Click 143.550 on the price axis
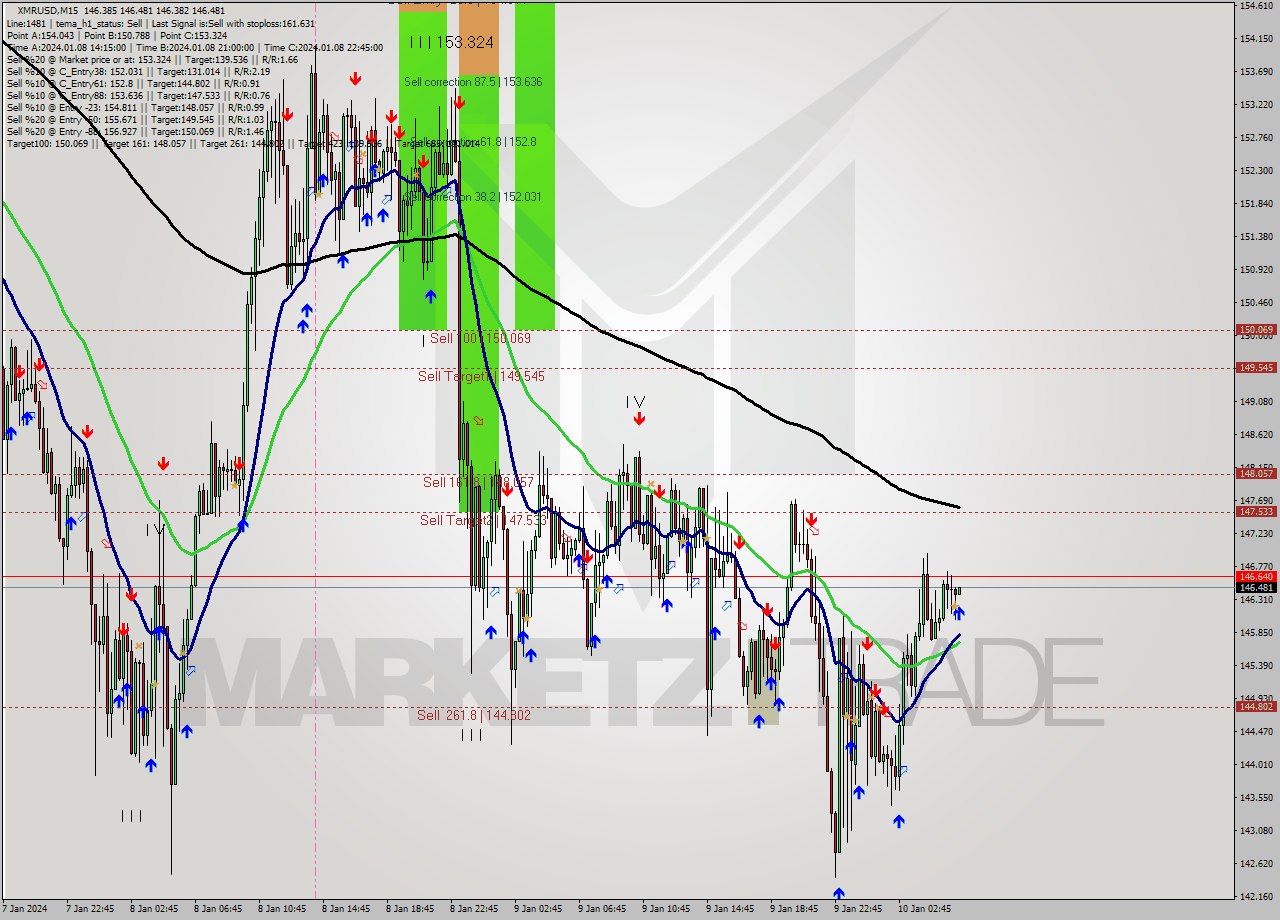 click(1256, 798)
